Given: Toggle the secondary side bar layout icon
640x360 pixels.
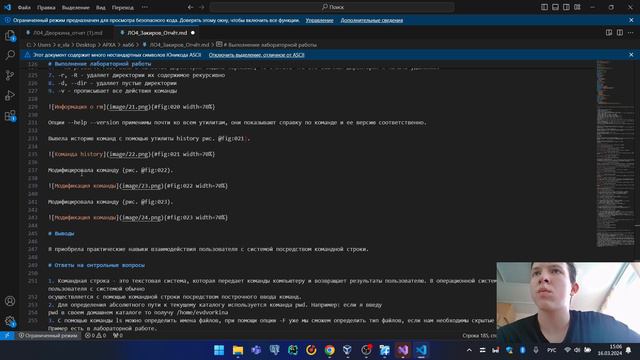Looking at the screenshot, I should pyautogui.click(x=566, y=7).
